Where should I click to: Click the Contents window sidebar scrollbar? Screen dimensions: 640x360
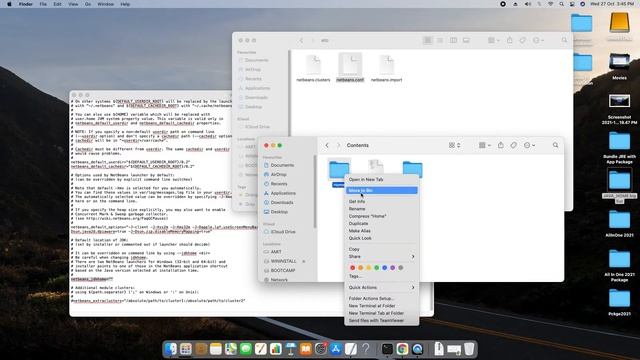(315, 192)
